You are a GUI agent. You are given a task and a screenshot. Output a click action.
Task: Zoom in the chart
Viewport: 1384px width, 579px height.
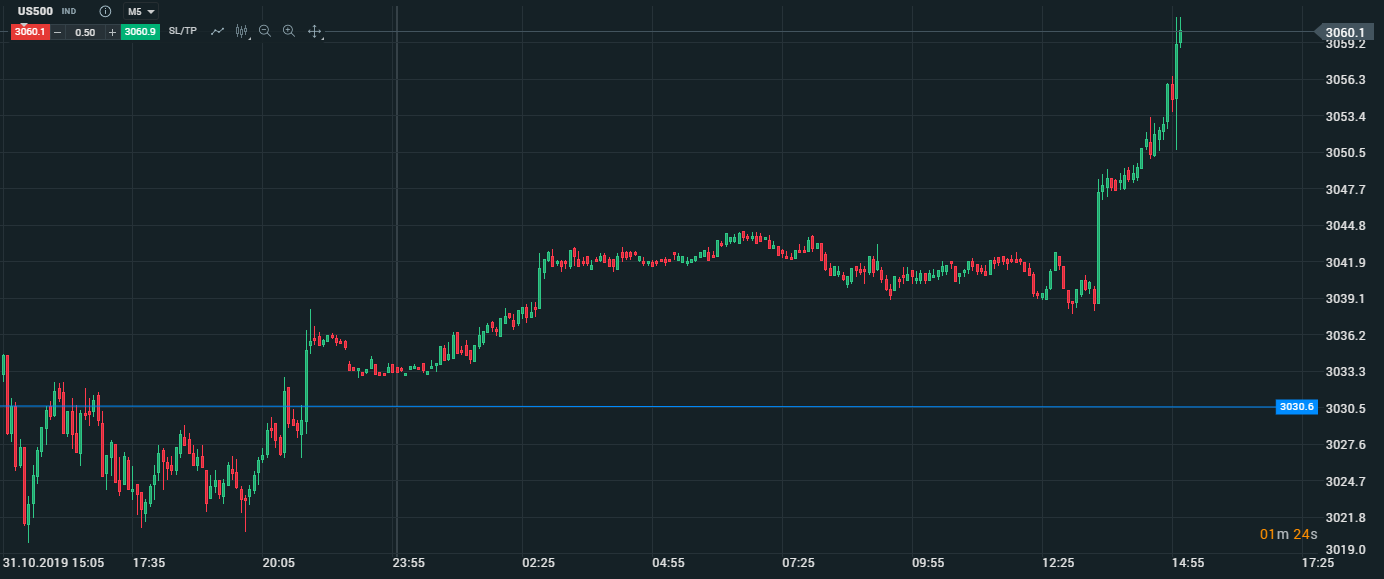[x=289, y=31]
